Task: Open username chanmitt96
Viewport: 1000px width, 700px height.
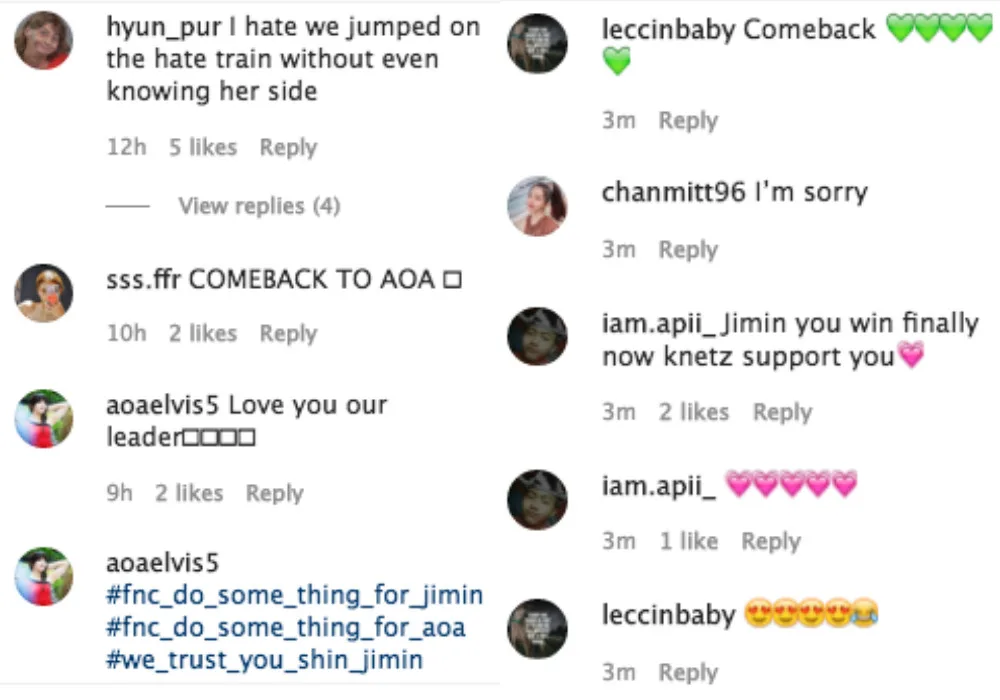Action: click(x=673, y=192)
